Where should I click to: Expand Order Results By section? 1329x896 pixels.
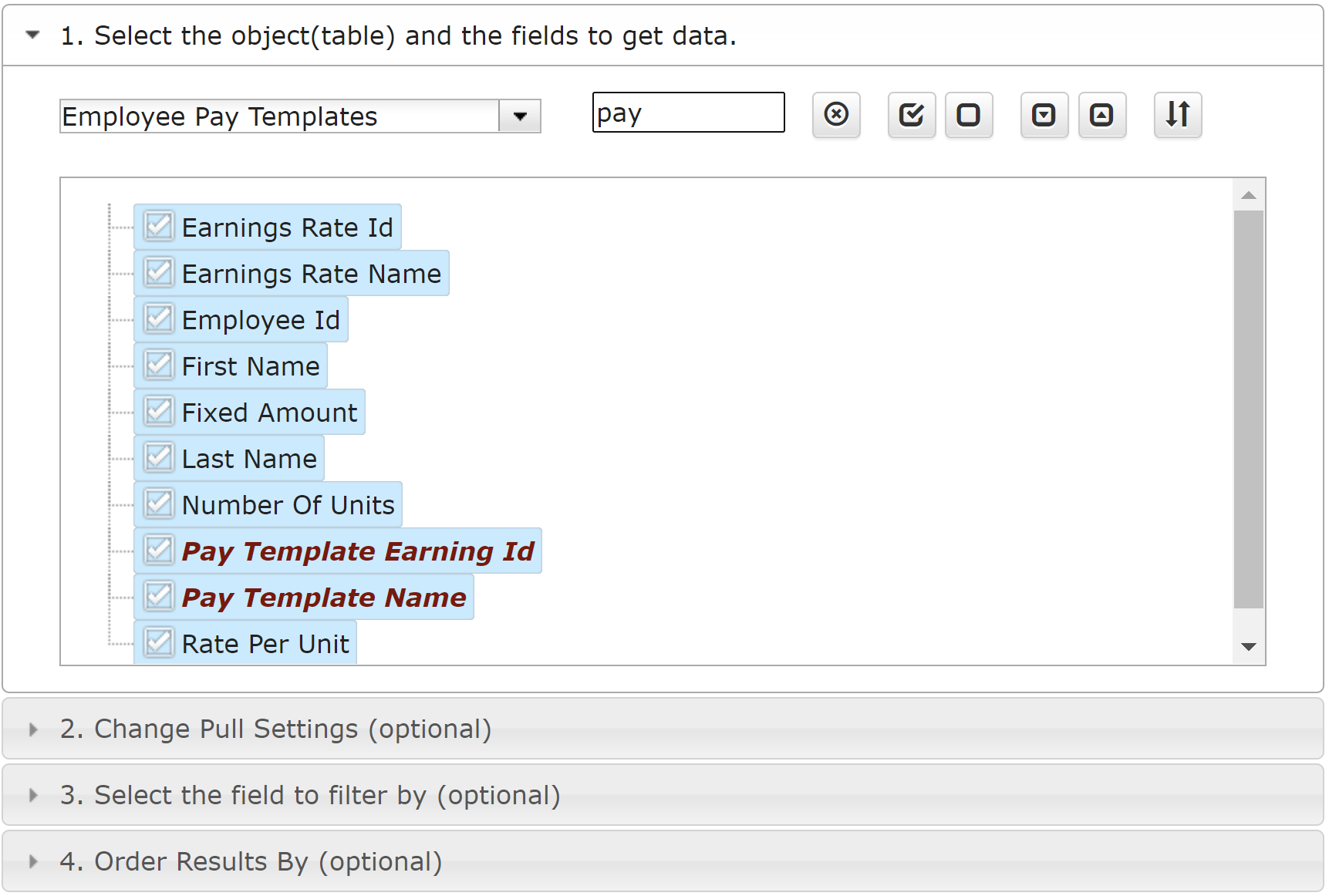tap(251, 861)
